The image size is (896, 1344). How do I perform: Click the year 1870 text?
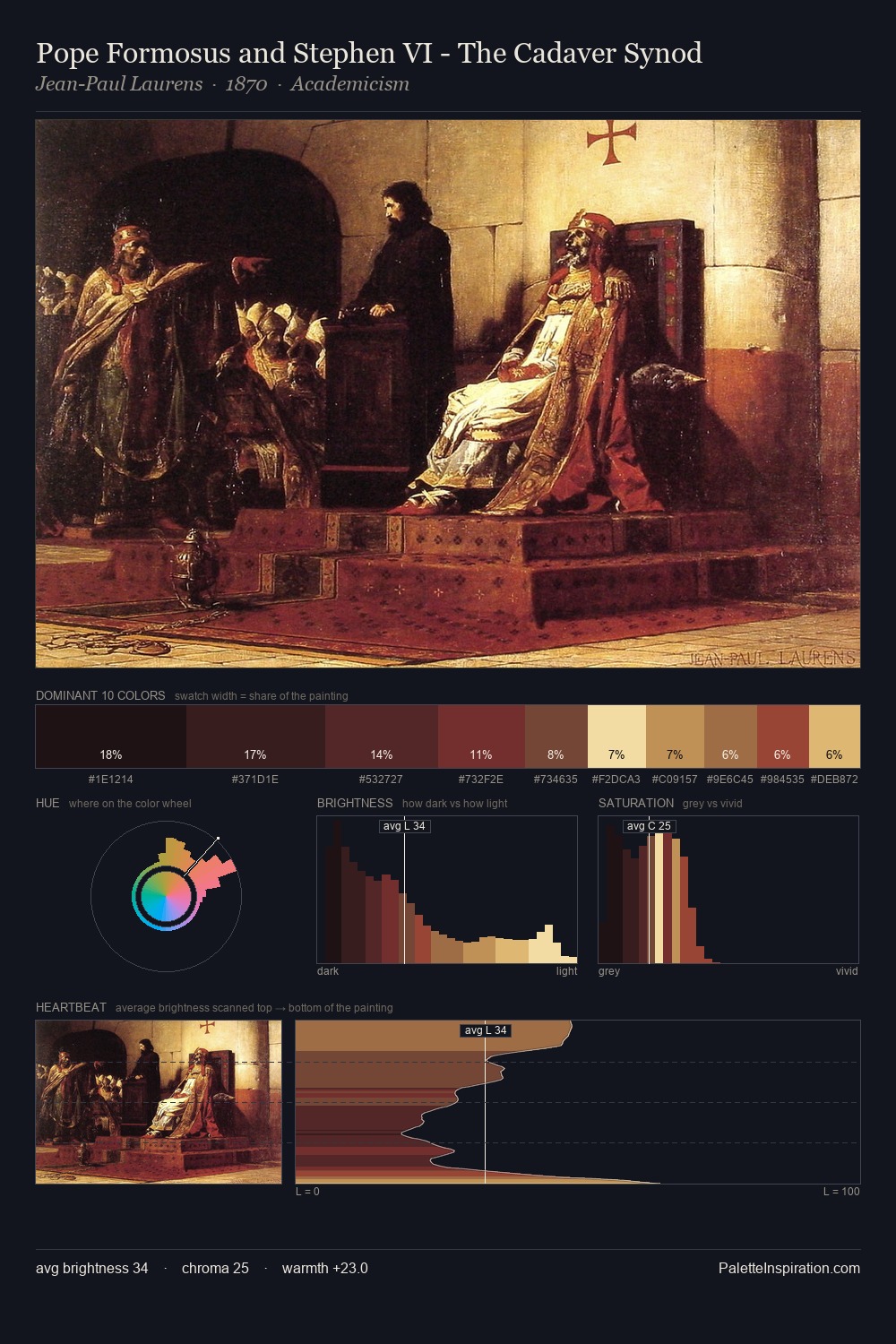(x=246, y=84)
